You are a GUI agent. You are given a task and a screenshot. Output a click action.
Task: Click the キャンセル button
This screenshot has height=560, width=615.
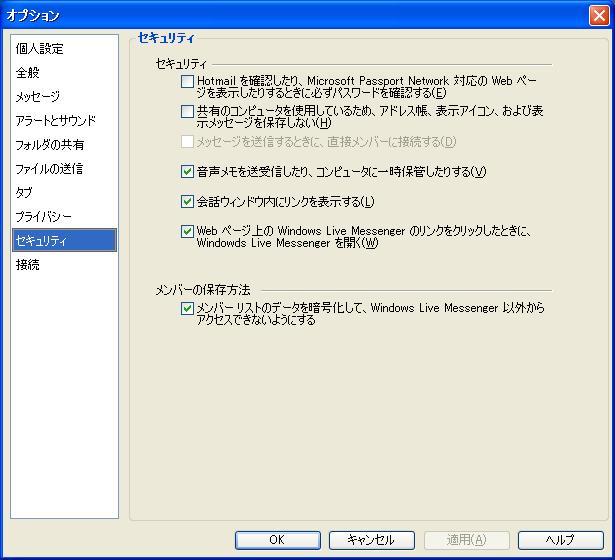[x=371, y=540]
